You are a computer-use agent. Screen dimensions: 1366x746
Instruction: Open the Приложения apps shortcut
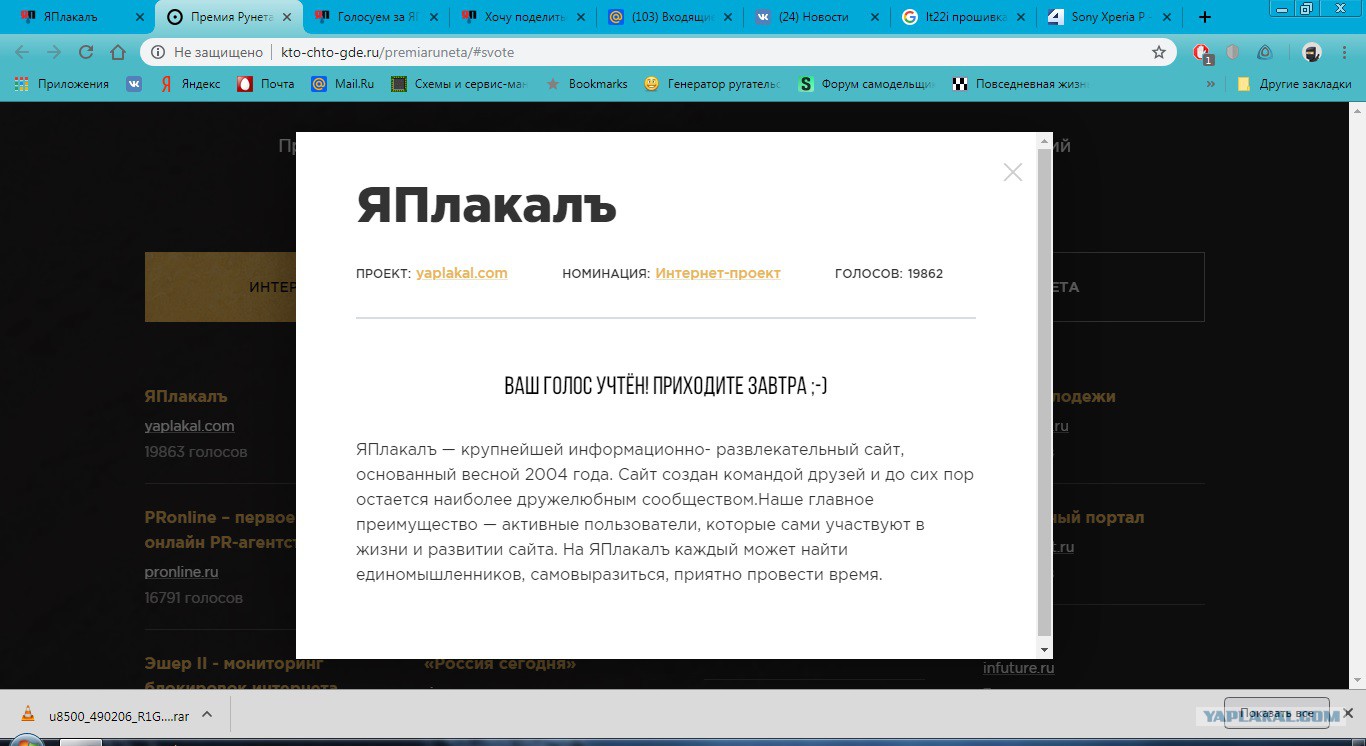coord(61,84)
